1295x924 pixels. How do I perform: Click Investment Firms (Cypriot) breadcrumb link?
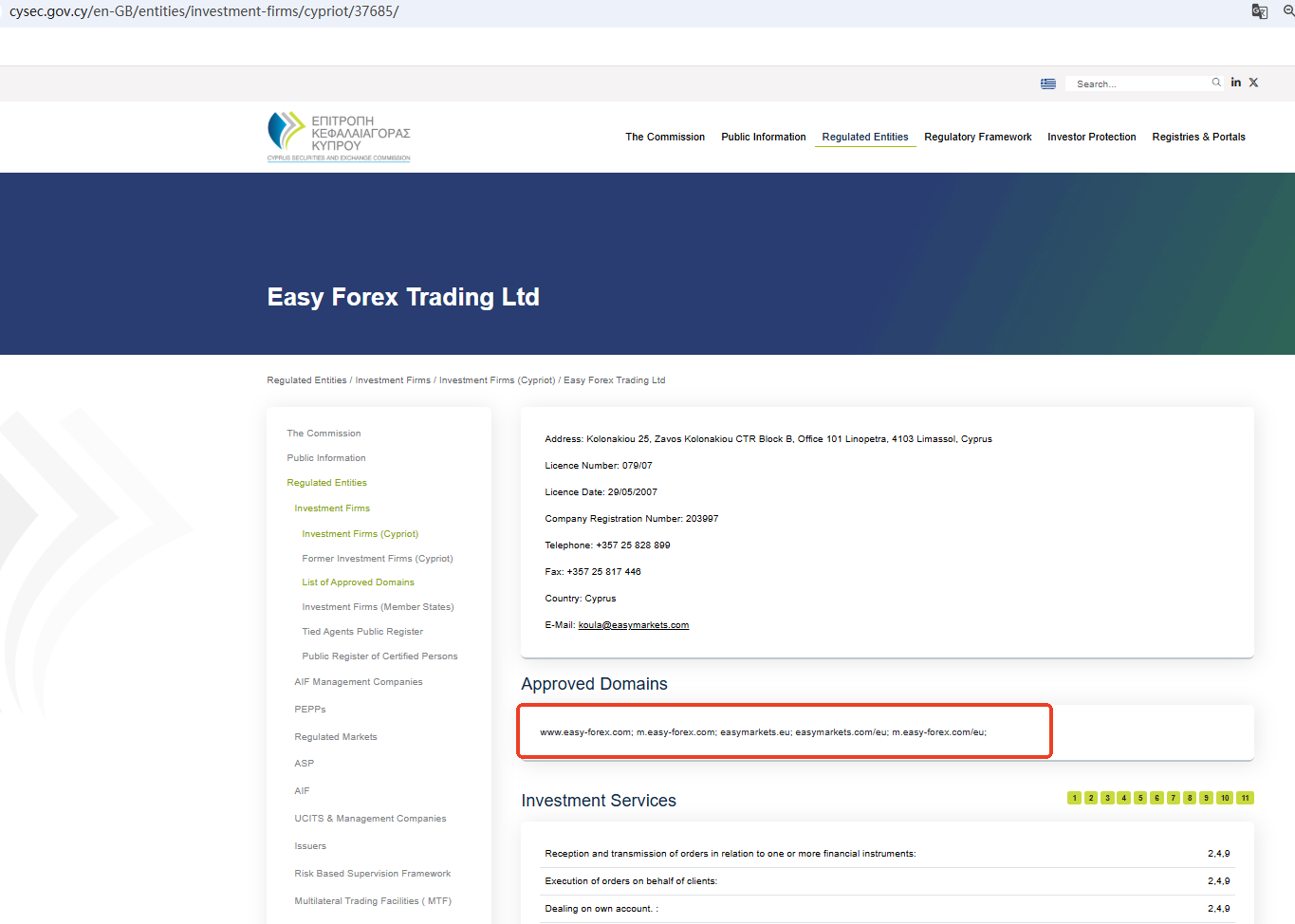pyautogui.click(x=496, y=380)
